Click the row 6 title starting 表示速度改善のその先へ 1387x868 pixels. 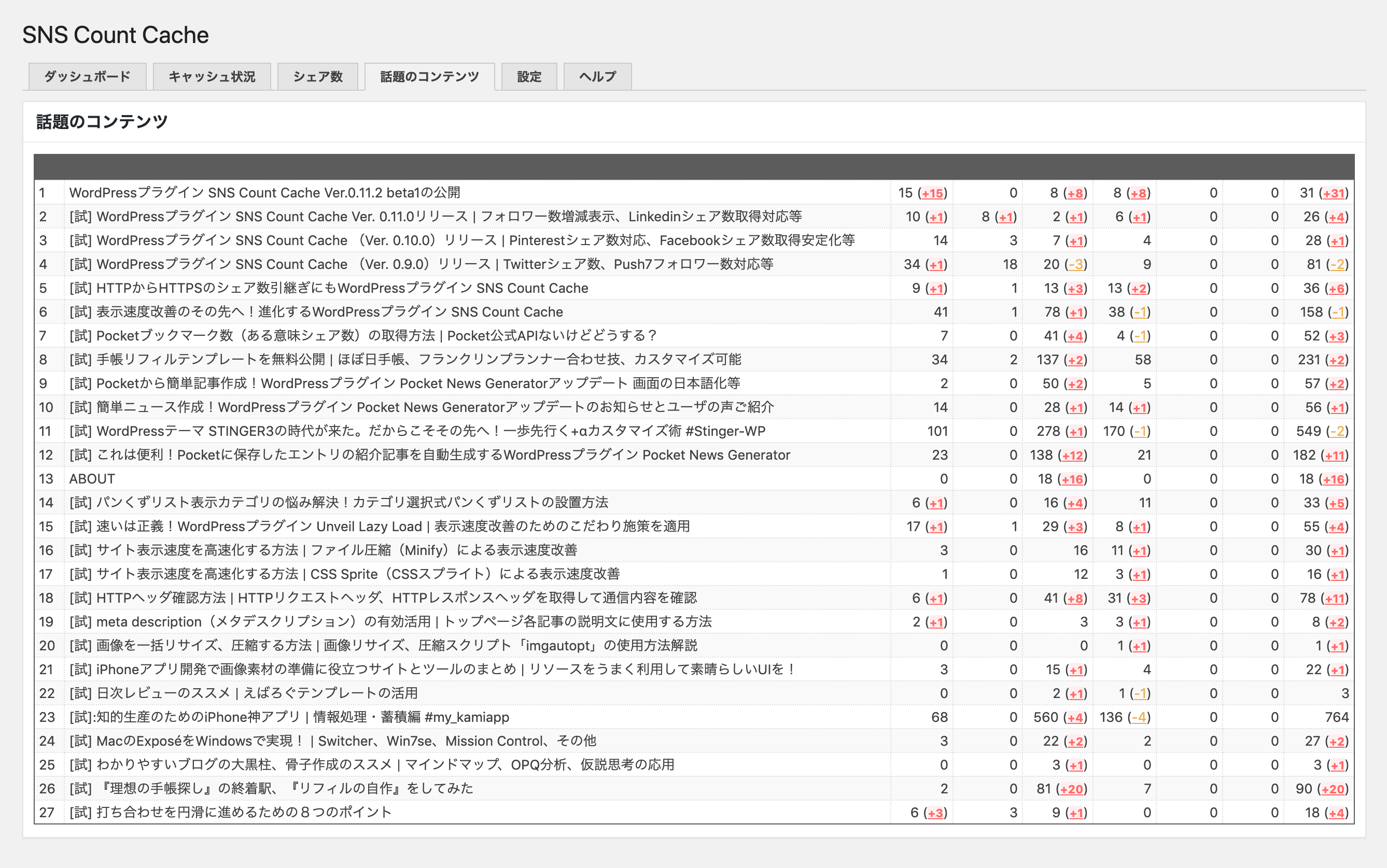point(316,312)
